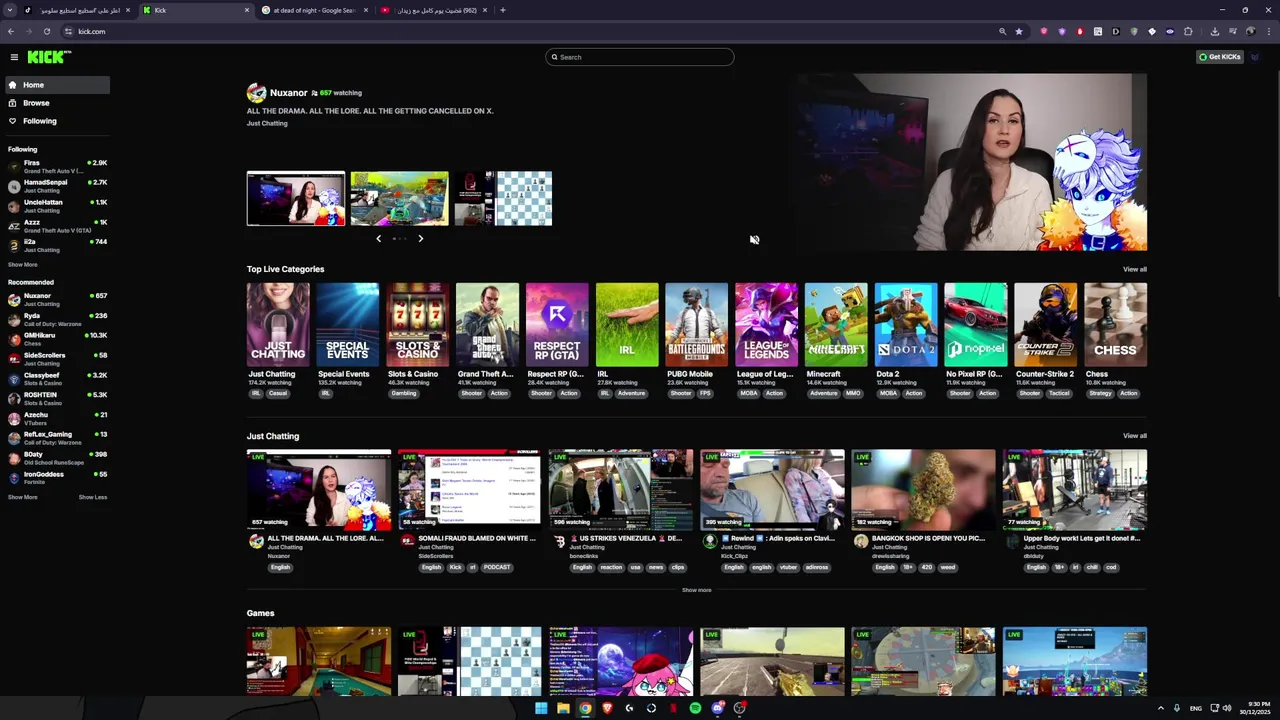Open the Just Chatting category card
Screen dimensions: 1280x720
pos(278,324)
